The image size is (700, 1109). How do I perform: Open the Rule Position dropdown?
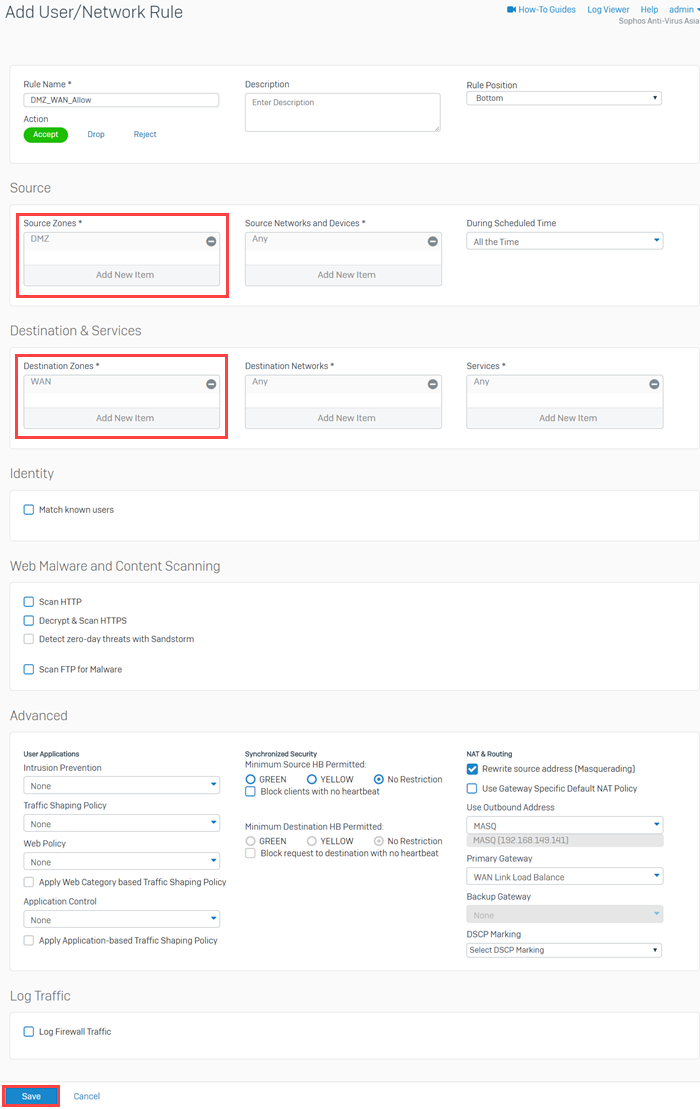(563, 97)
